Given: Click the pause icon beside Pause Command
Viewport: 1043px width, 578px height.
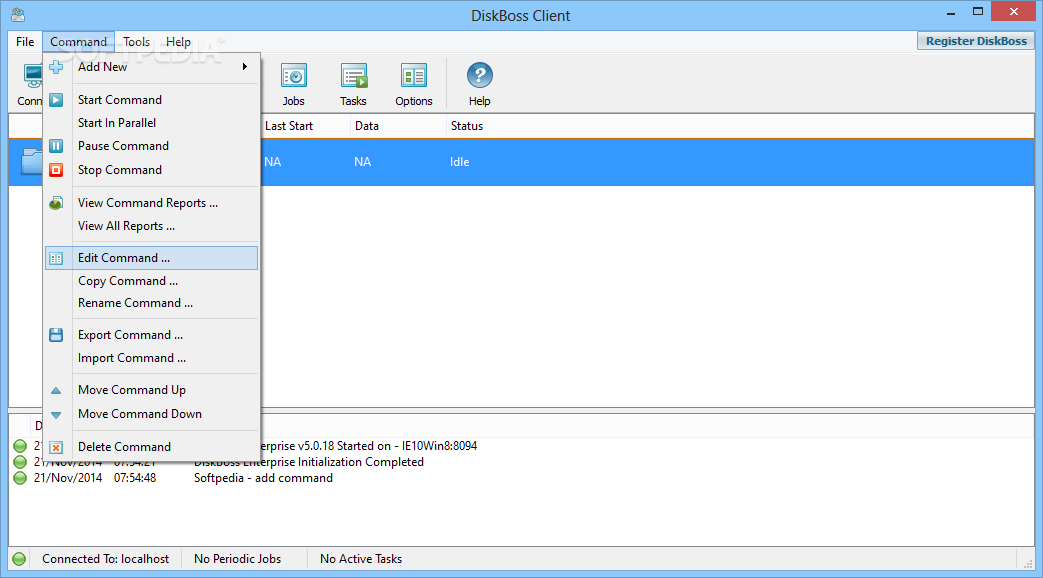Looking at the screenshot, I should point(57,146).
